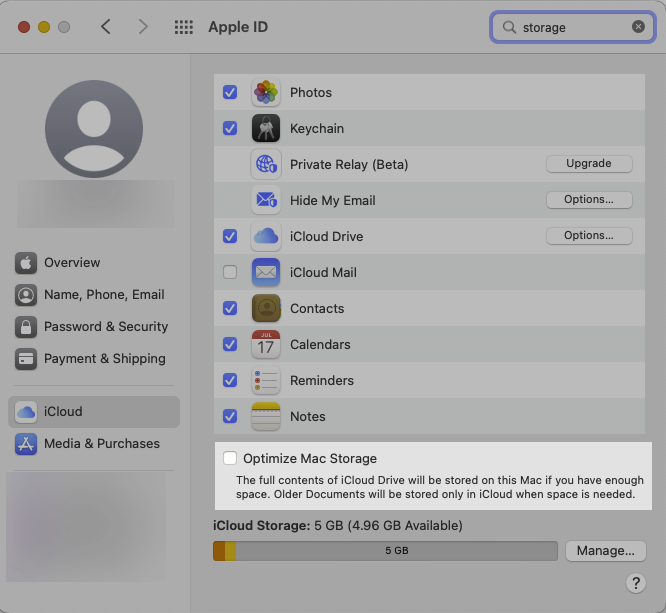Click Upgrade for Private Relay
This screenshot has height=613, width=666.
point(589,163)
